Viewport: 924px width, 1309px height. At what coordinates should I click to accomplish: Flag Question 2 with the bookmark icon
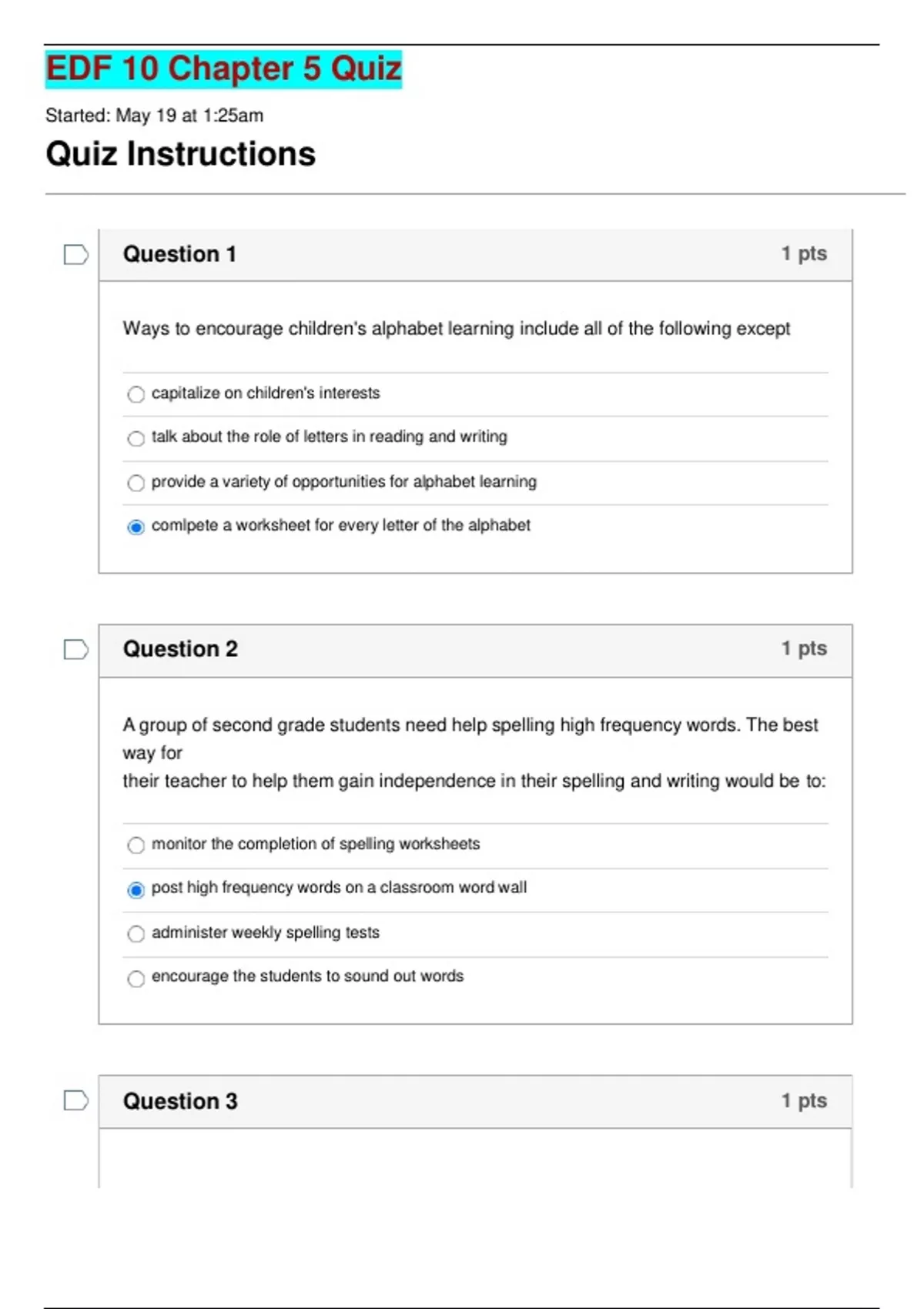[x=75, y=650]
